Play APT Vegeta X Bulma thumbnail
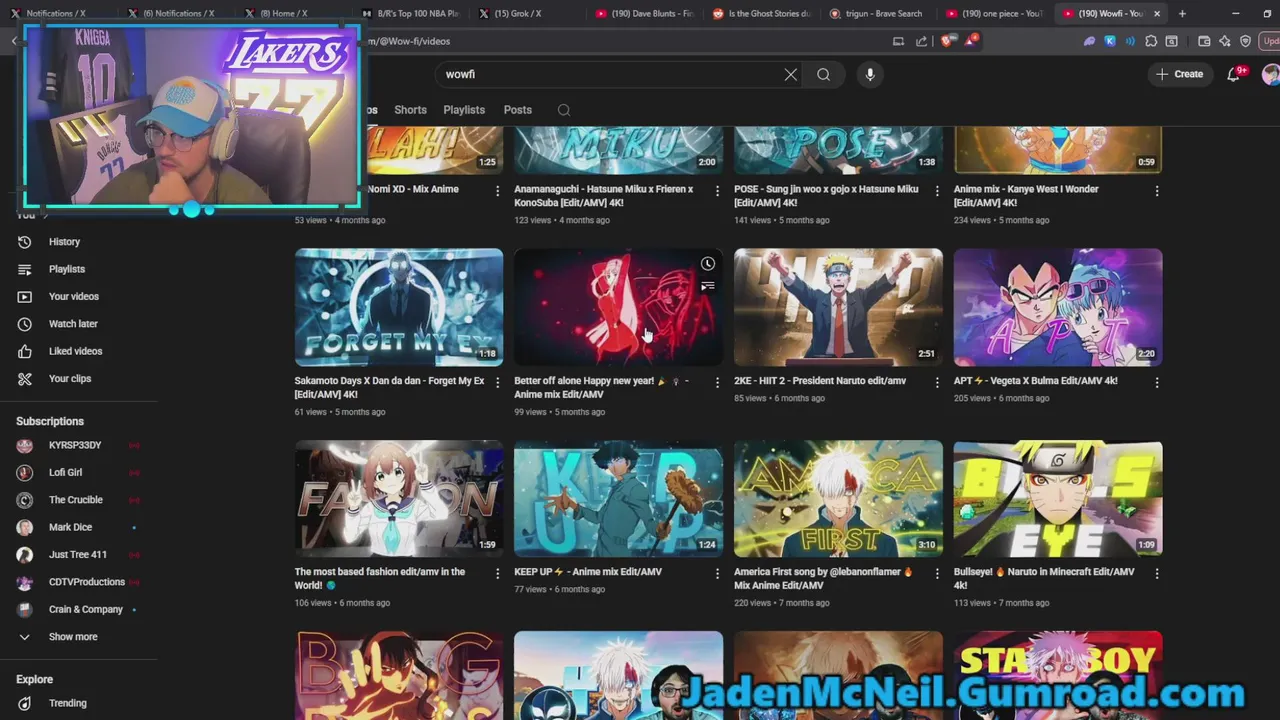This screenshot has height=720, width=1280. tap(1058, 307)
